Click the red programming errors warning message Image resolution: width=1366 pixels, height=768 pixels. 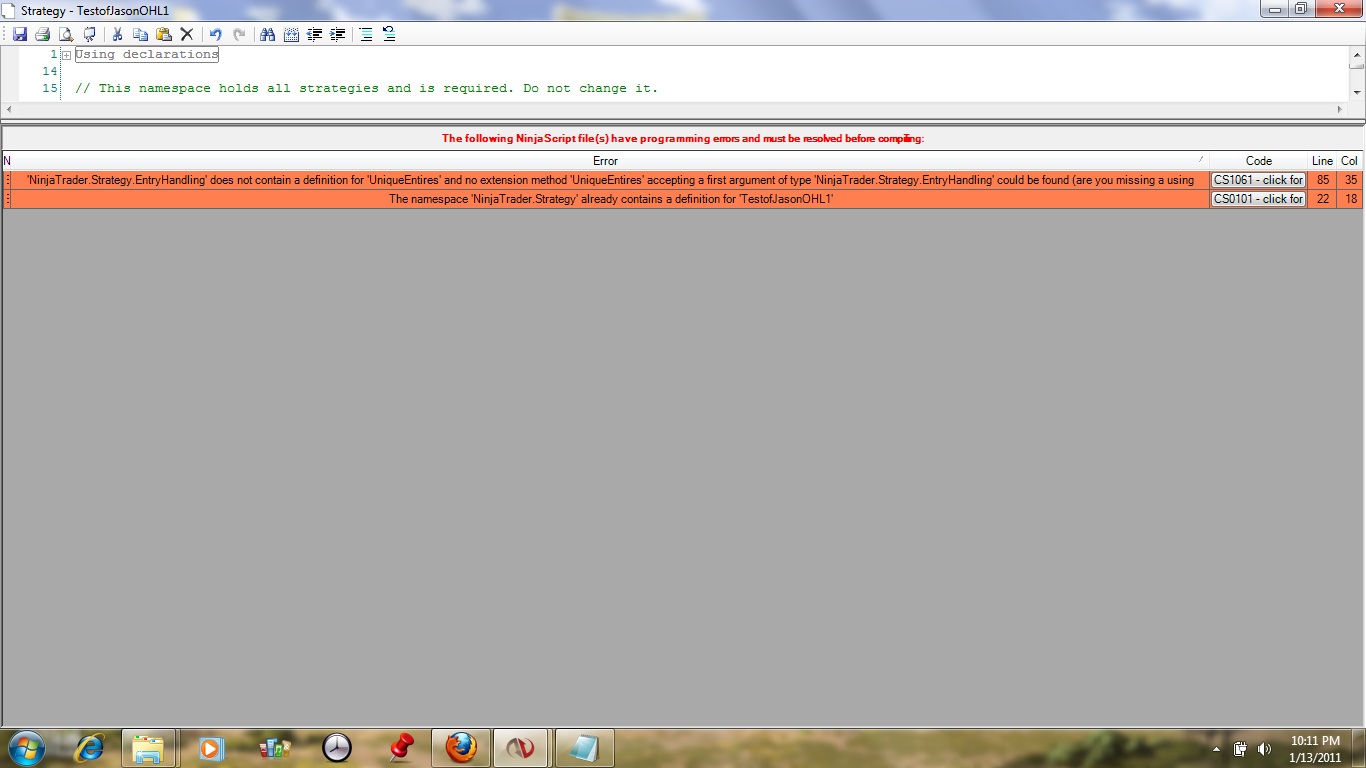click(x=683, y=139)
